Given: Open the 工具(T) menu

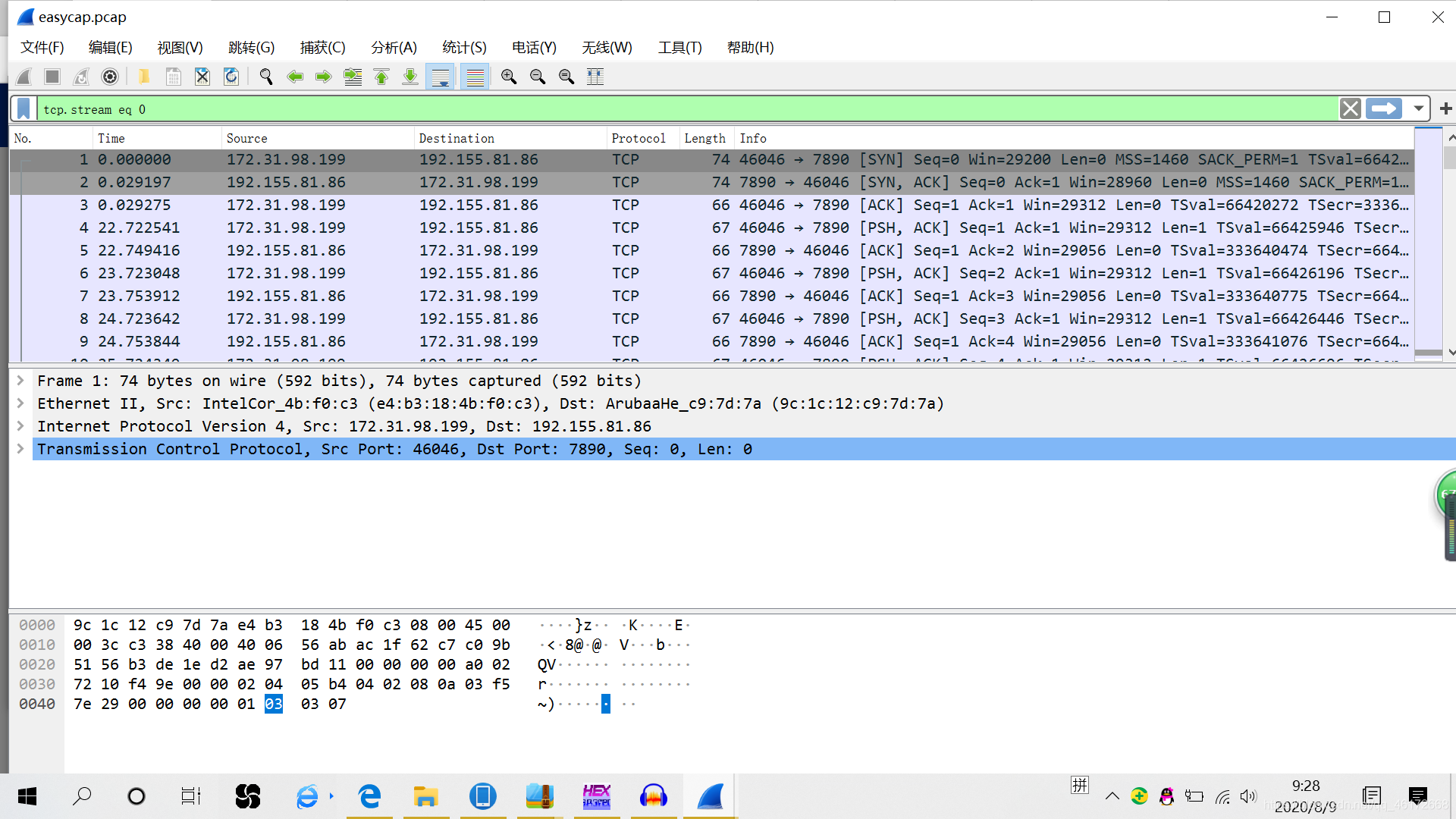Looking at the screenshot, I should [x=680, y=47].
